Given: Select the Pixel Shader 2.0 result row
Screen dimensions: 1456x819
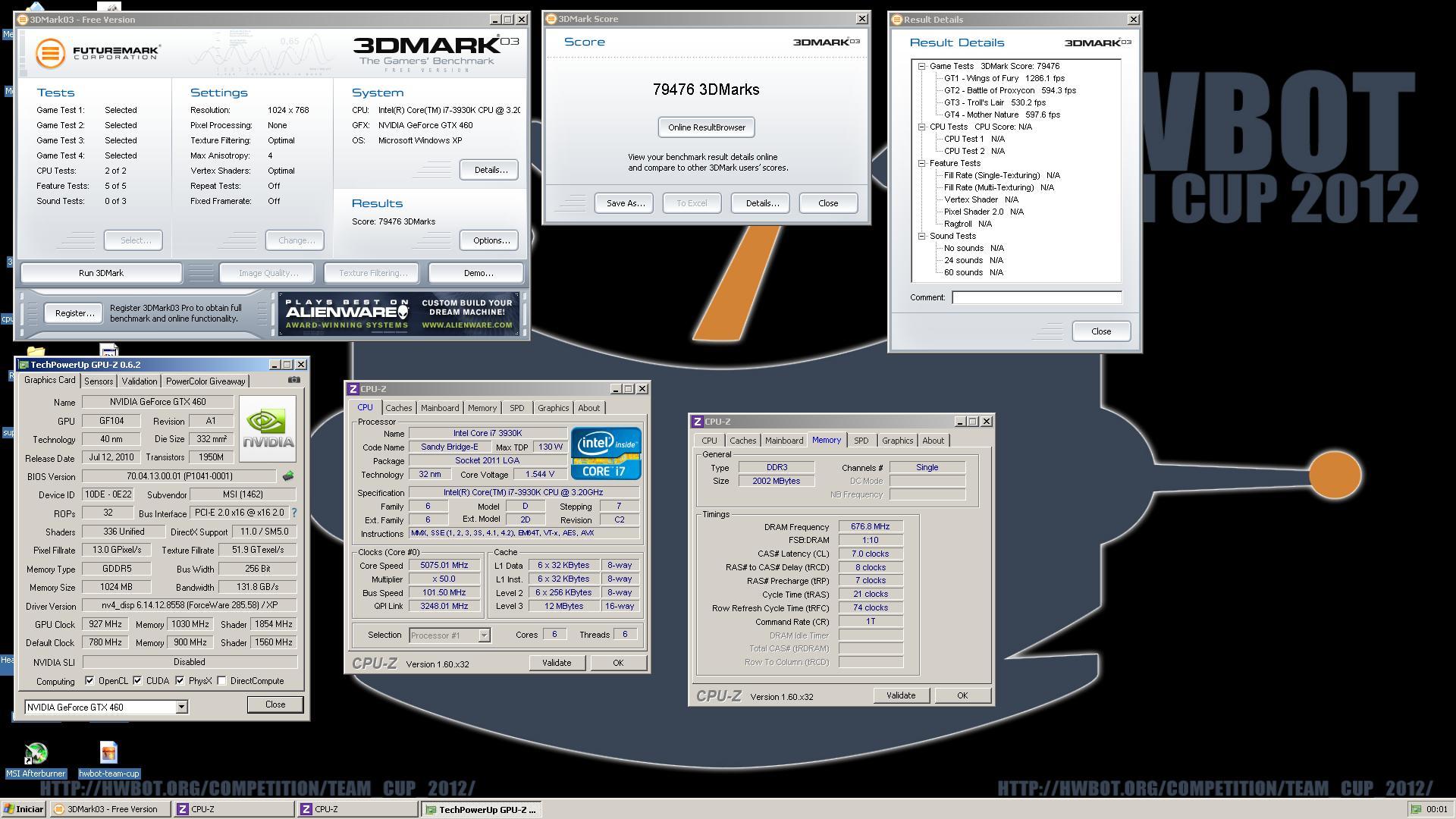Looking at the screenshot, I should pos(984,212).
